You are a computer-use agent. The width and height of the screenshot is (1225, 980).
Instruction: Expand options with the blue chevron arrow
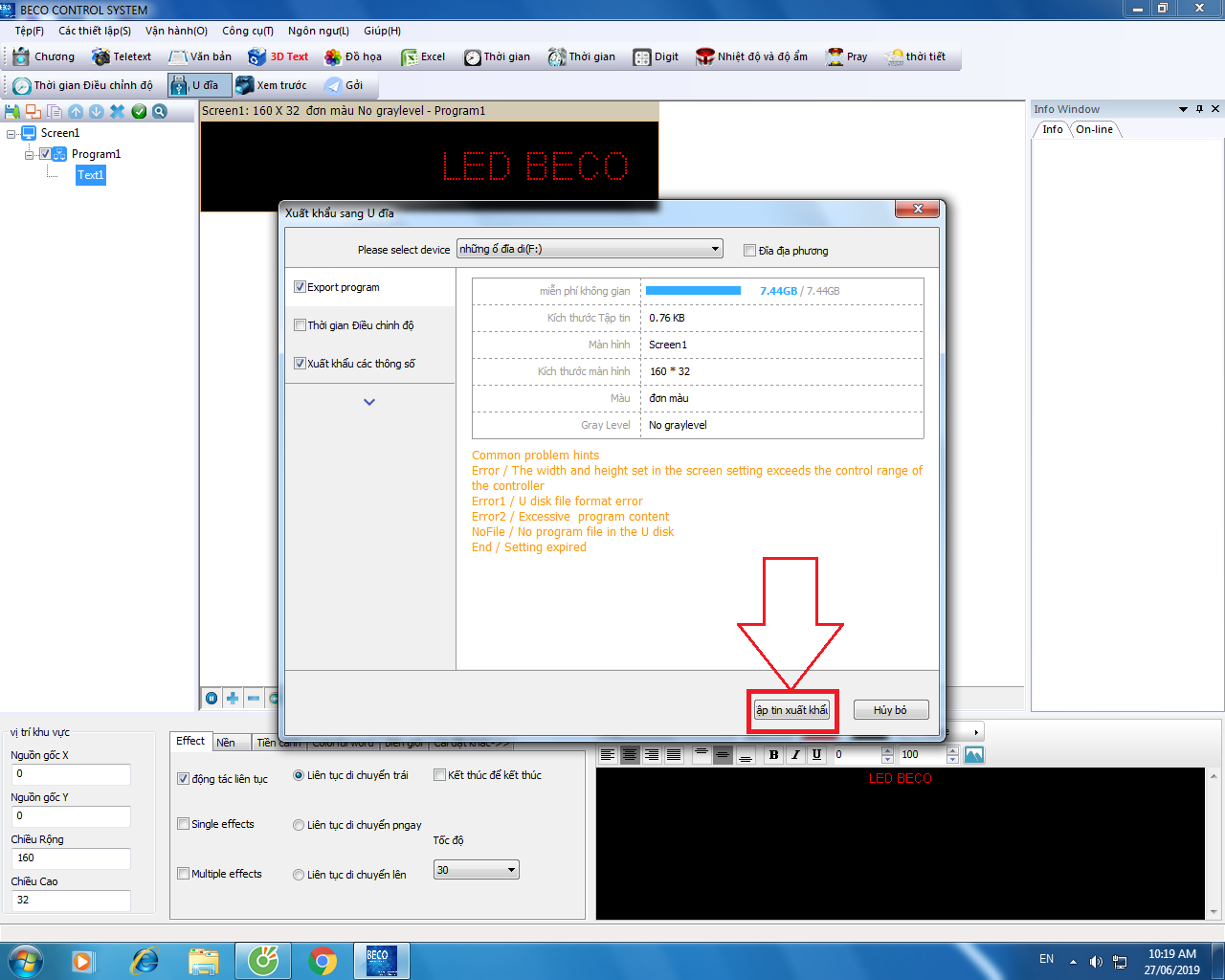coord(369,402)
